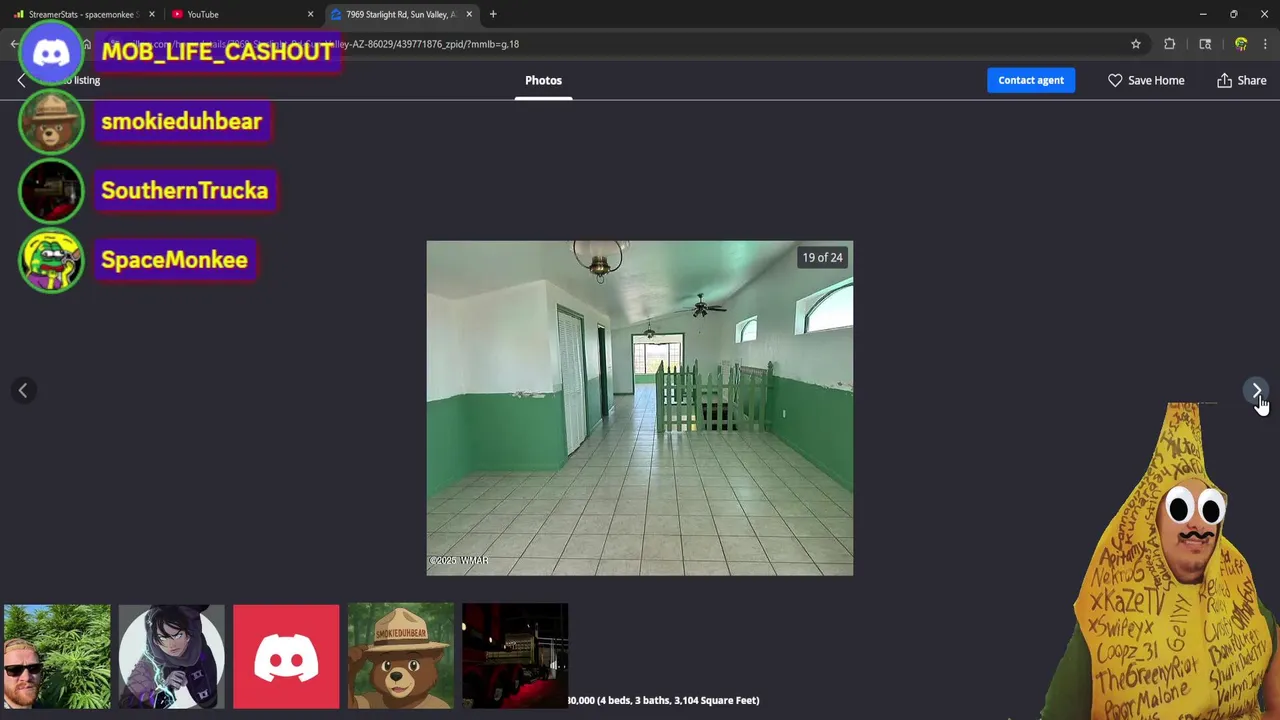Click the MOB_LIFE_CASHOUT Discord avatar
The image size is (1280, 720).
[51, 52]
